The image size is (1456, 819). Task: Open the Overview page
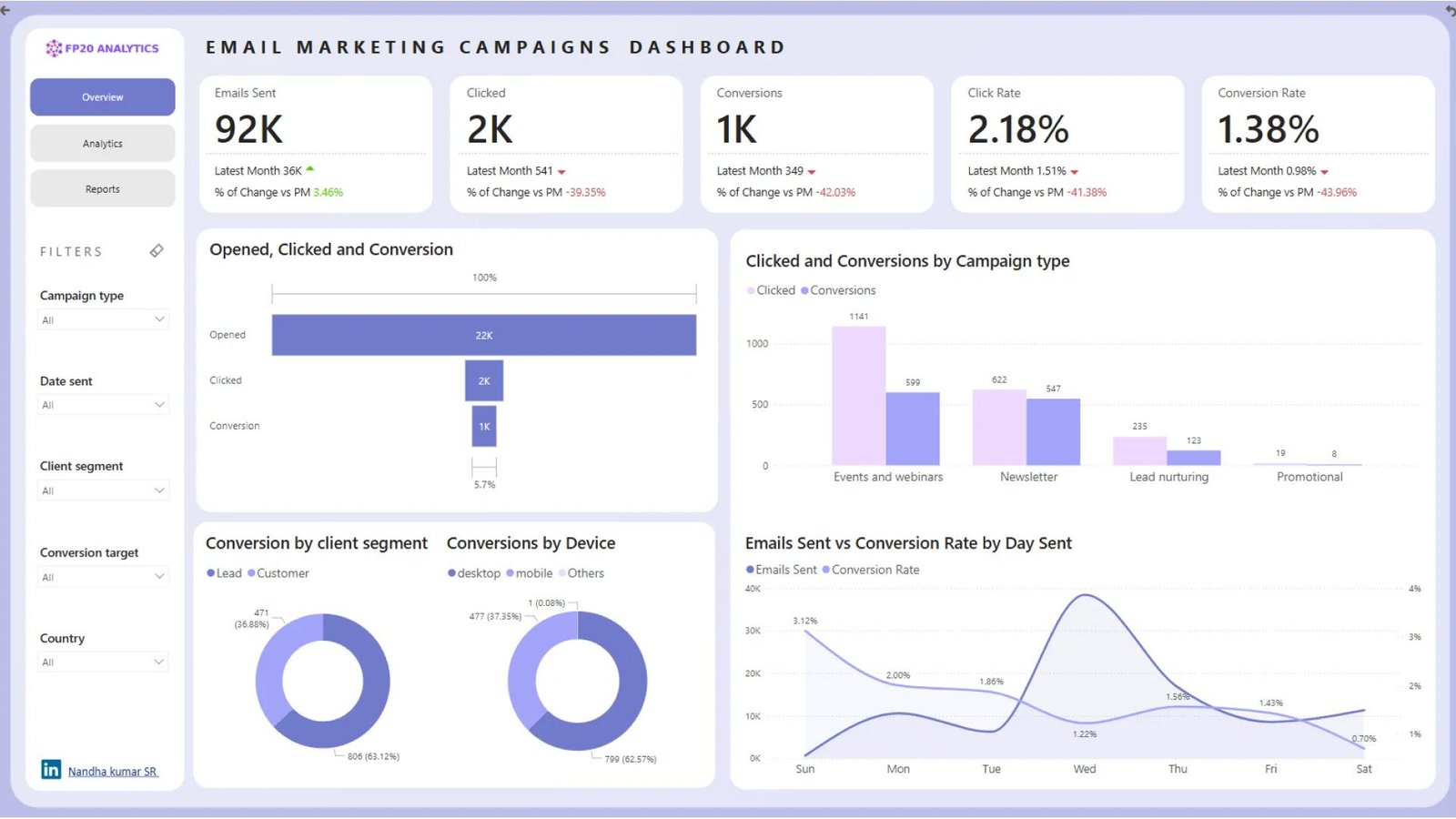103,97
